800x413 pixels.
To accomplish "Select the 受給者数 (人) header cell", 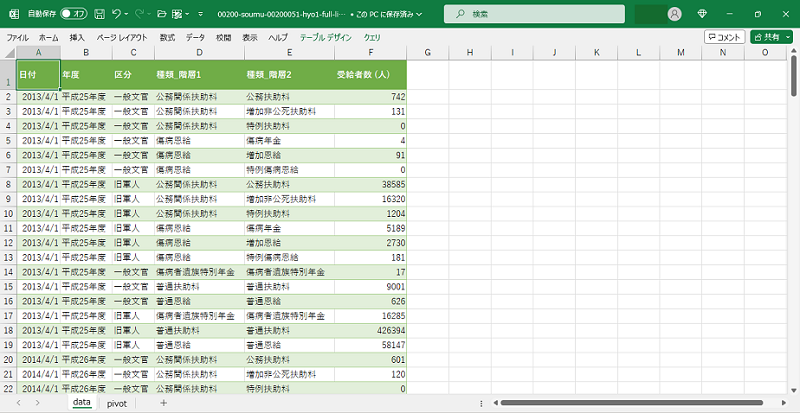I will click(369, 74).
